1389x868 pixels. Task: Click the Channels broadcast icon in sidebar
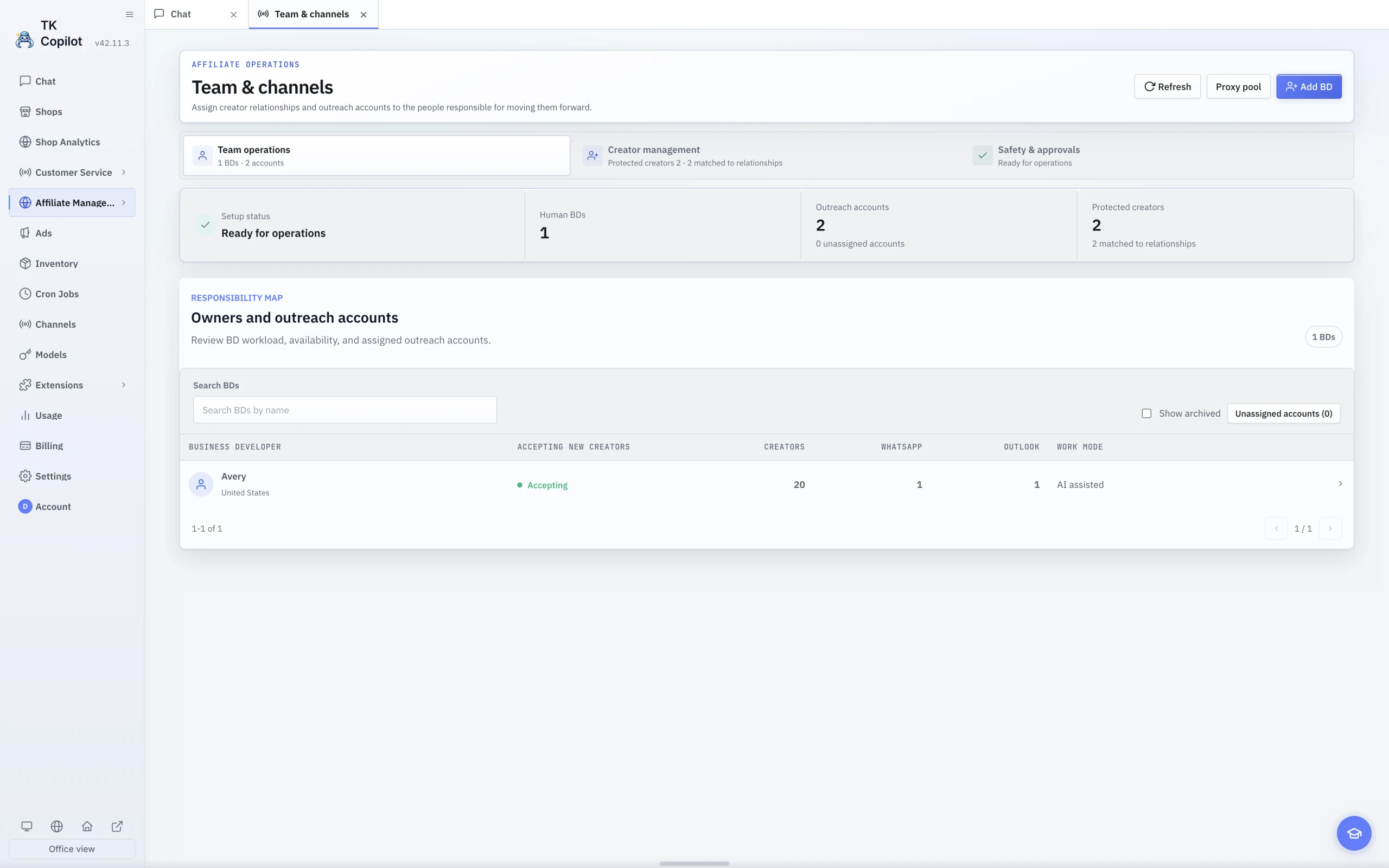point(24,324)
